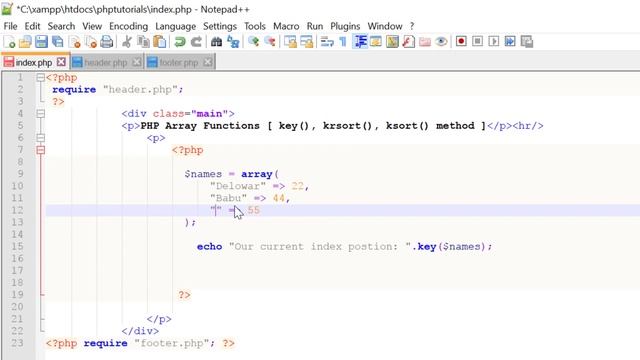Image resolution: width=640 pixels, height=360 pixels.
Task: Undo the last edit with the green Undo arrow
Action: tap(180, 42)
